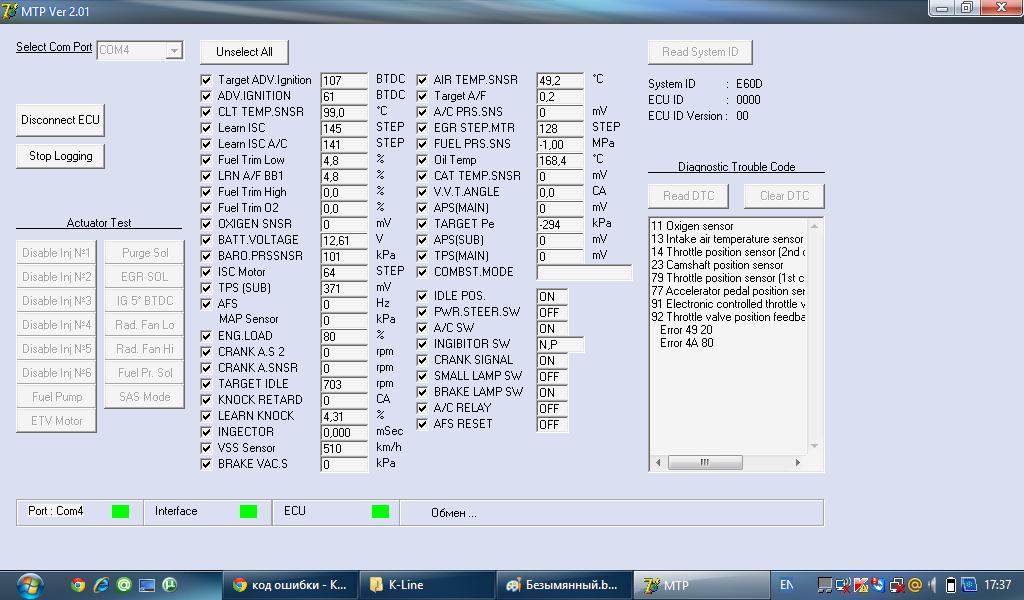
Task: Uncheck AIR TEMP.SNSR checkbox
Action: (422, 80)
